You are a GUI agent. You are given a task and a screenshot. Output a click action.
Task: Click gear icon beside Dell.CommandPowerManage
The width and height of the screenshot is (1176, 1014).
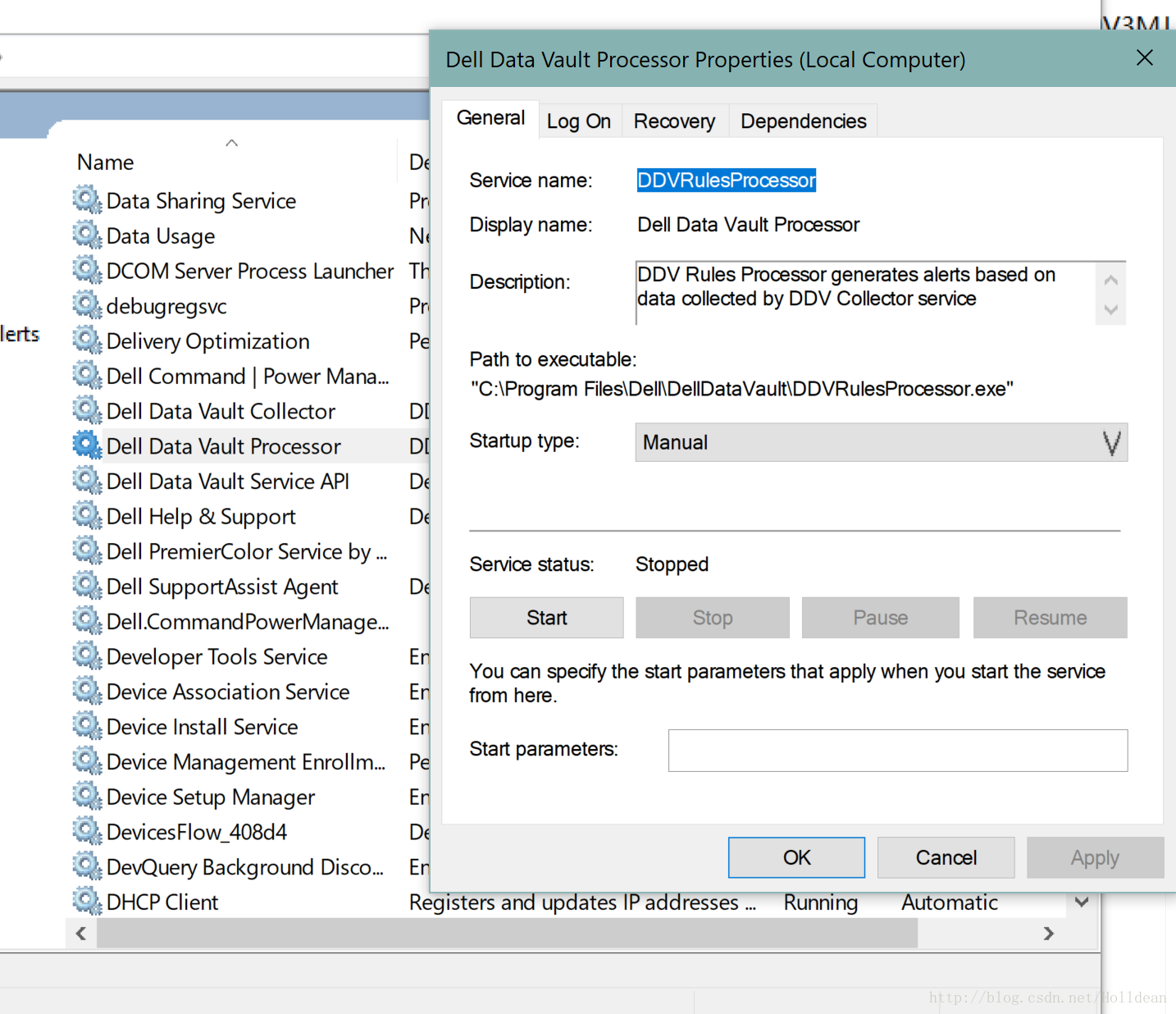point(87,620)
